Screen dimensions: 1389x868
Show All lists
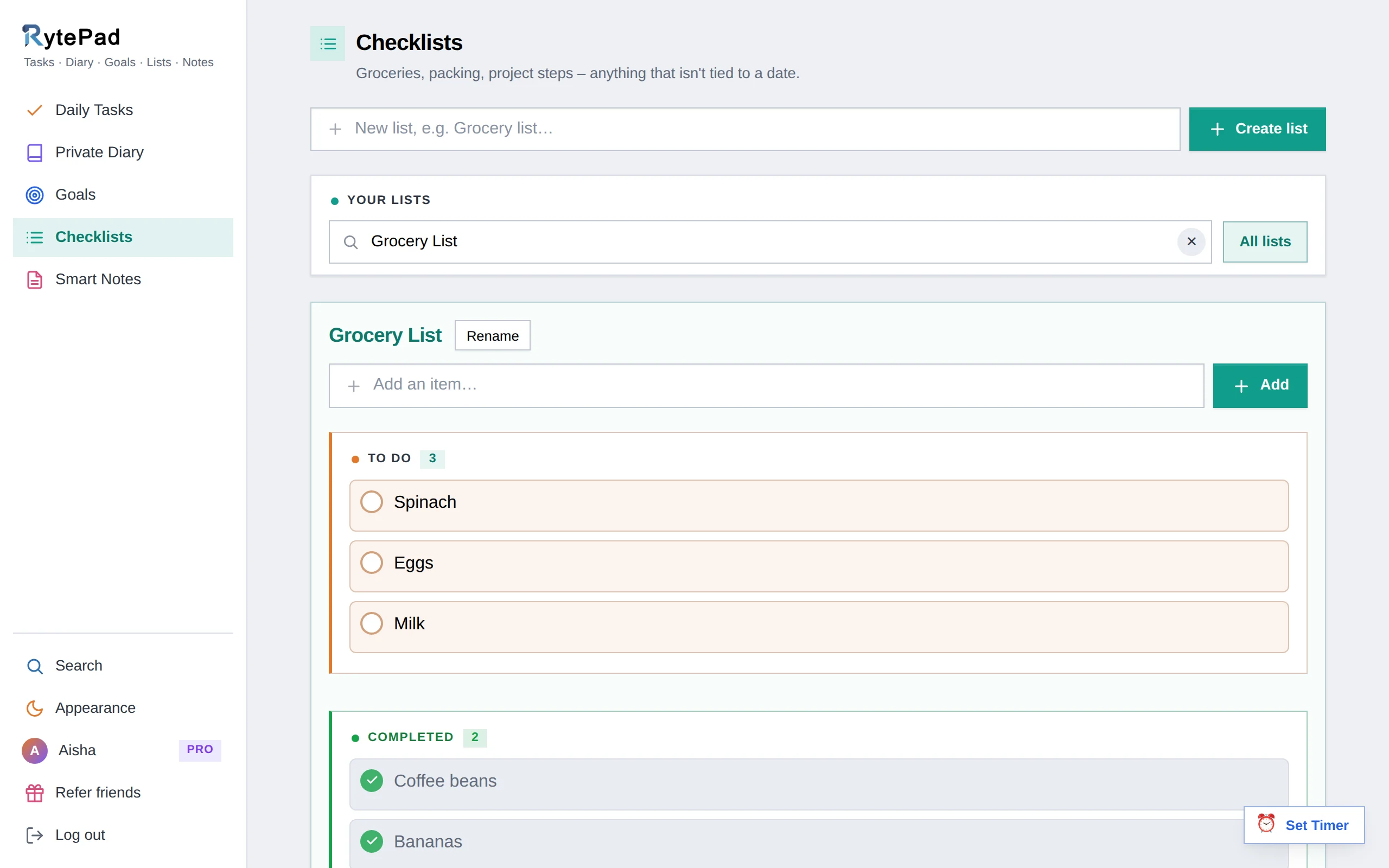[1265, 242]
